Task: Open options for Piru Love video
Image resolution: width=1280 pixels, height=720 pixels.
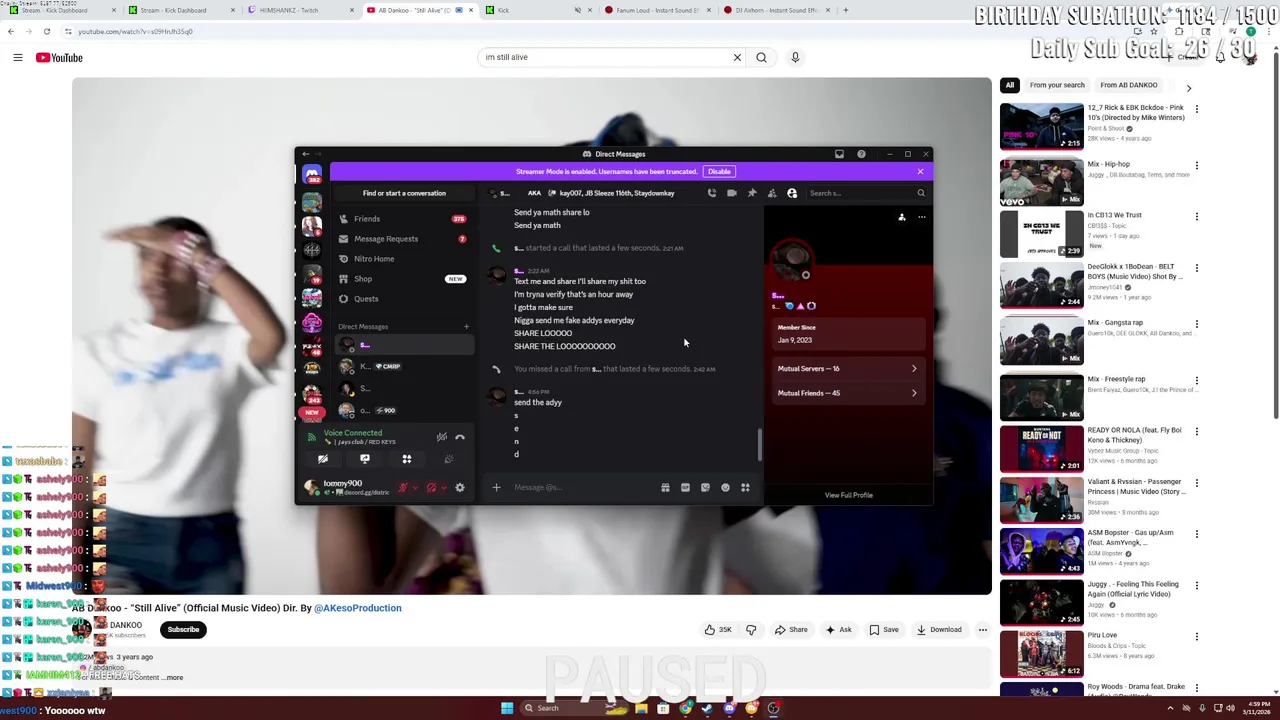Action: tap(1196, 636)
